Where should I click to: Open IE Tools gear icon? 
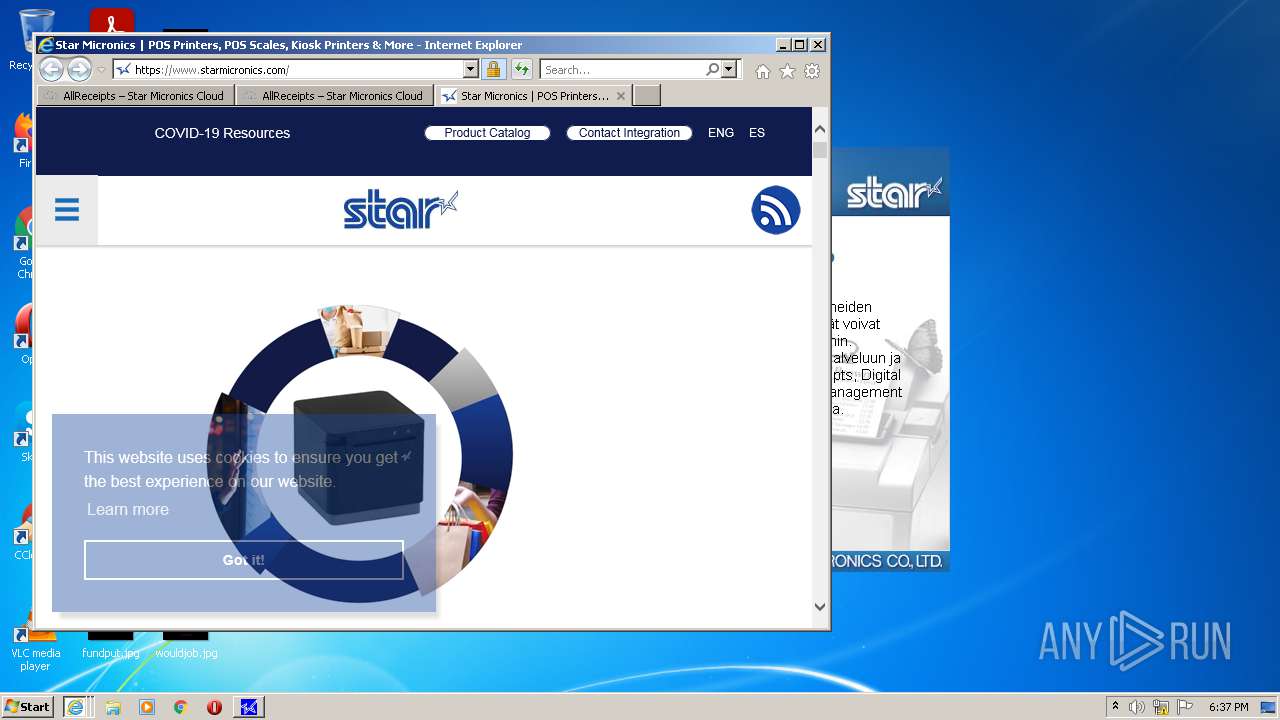(x=812, y=71)
